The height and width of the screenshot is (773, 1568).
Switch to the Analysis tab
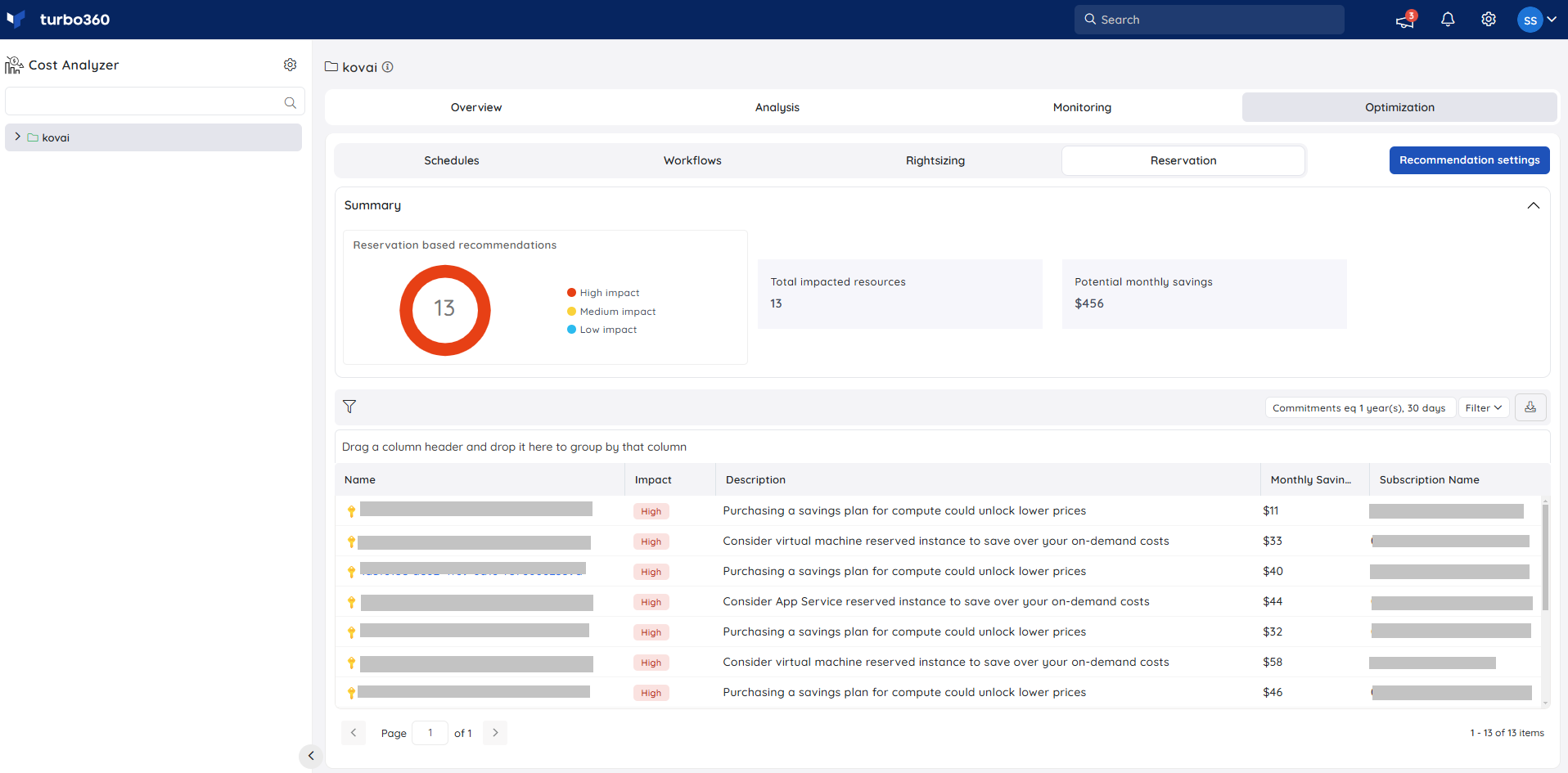(777, 107)
